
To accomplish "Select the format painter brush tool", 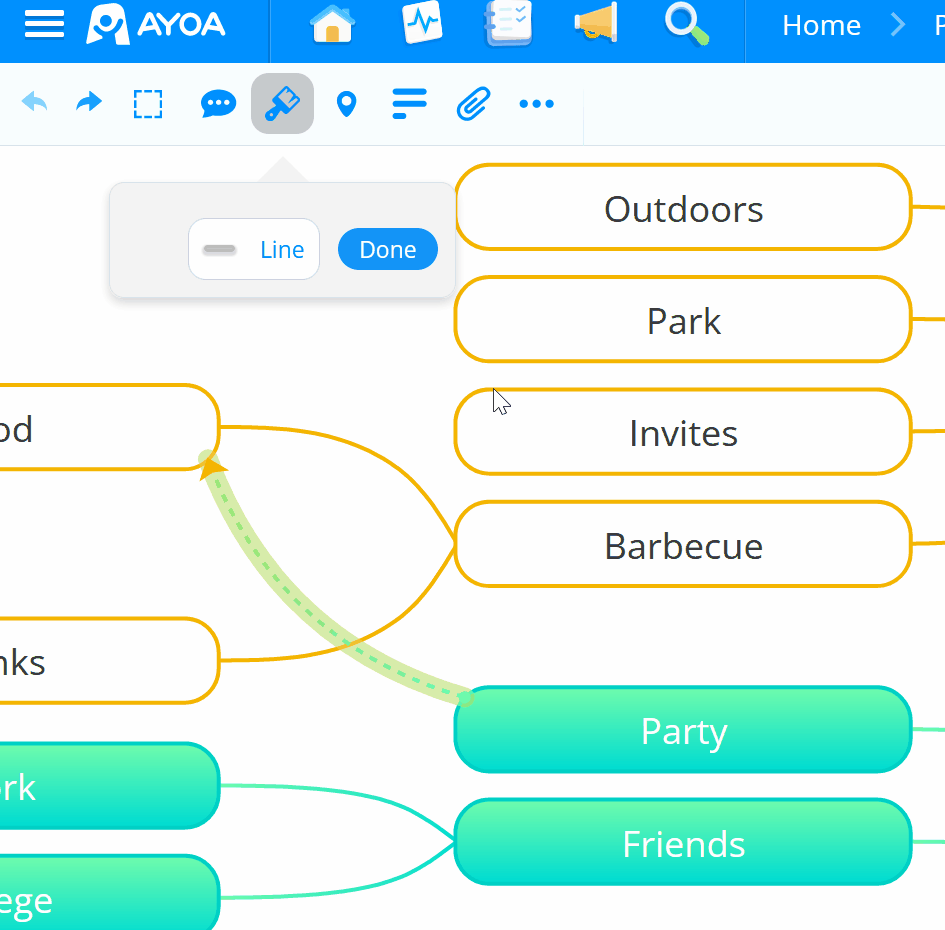I will point(282,103).
